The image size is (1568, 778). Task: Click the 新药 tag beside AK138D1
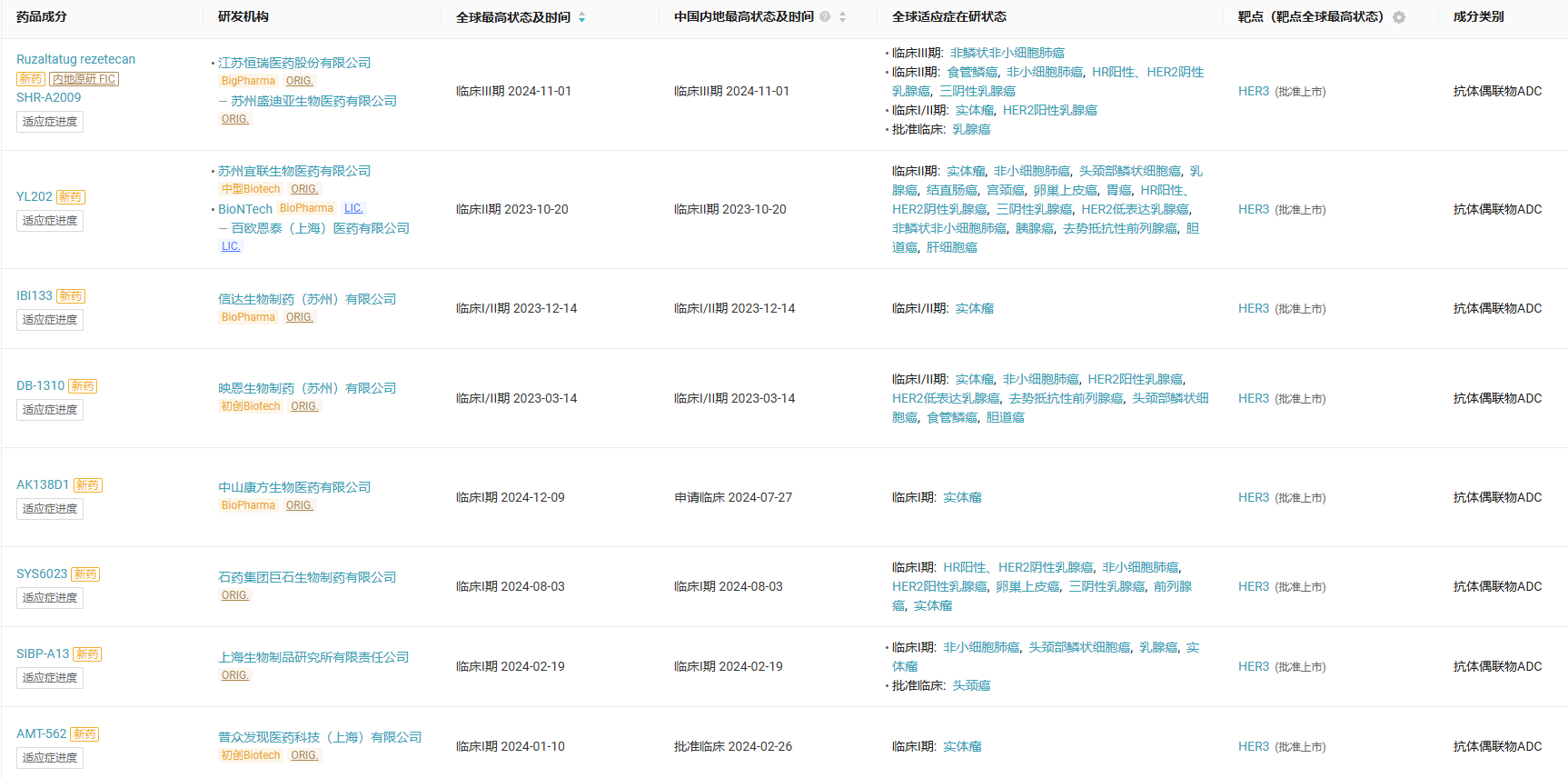coord(88,485)
